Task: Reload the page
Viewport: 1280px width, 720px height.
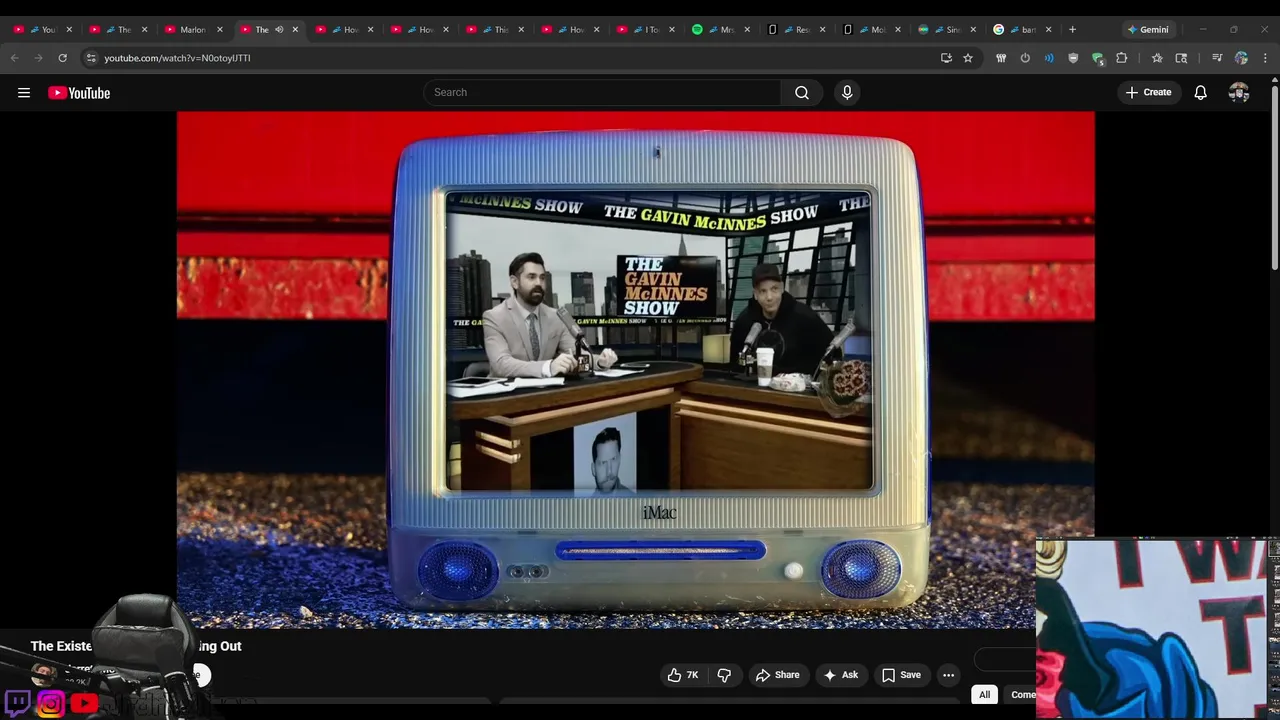Action: point(62,58)
